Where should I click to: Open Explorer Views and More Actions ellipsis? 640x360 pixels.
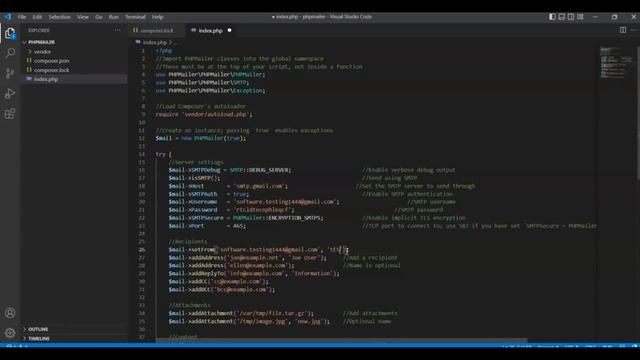[118, 30]
